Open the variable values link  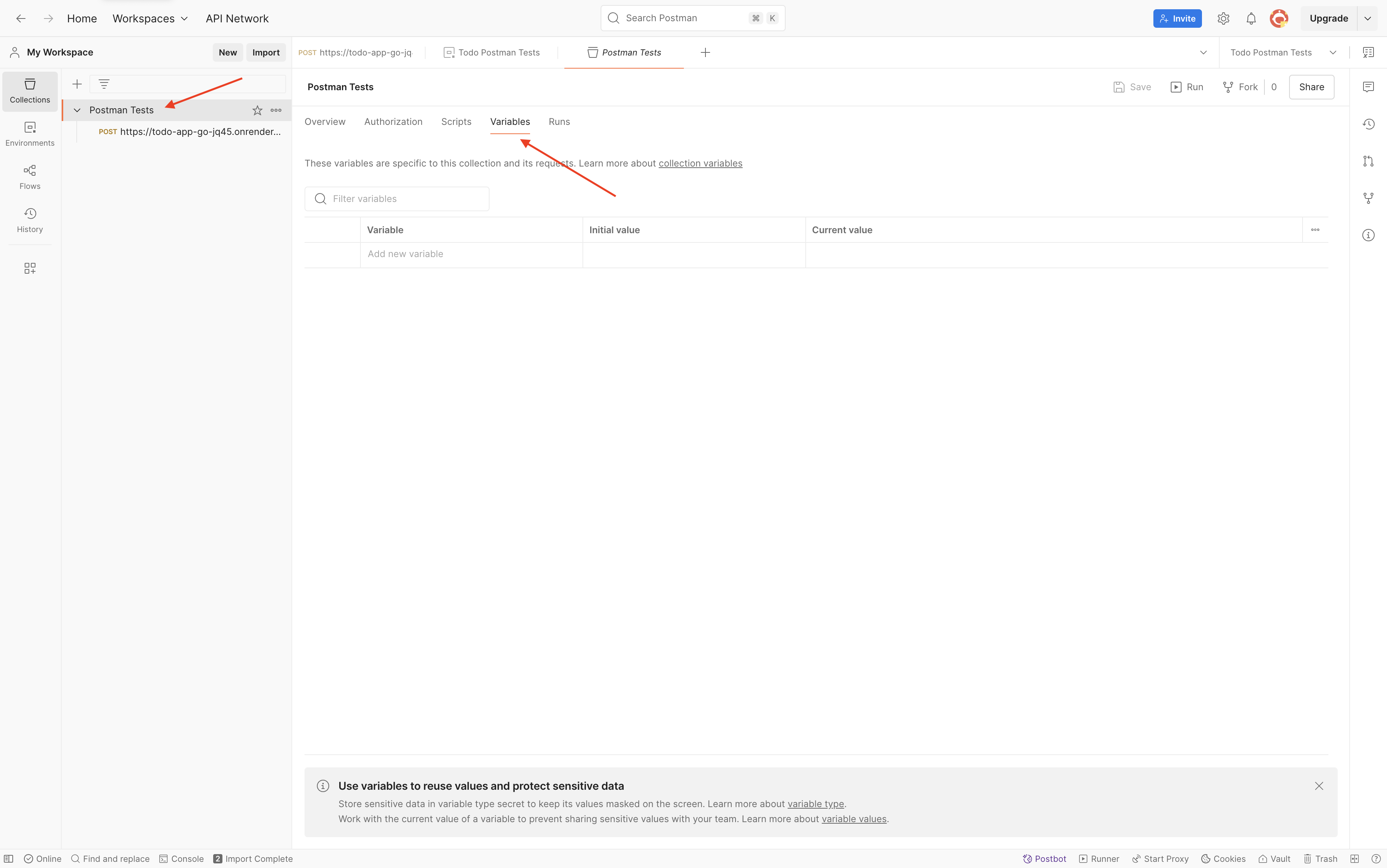point(853,819)
